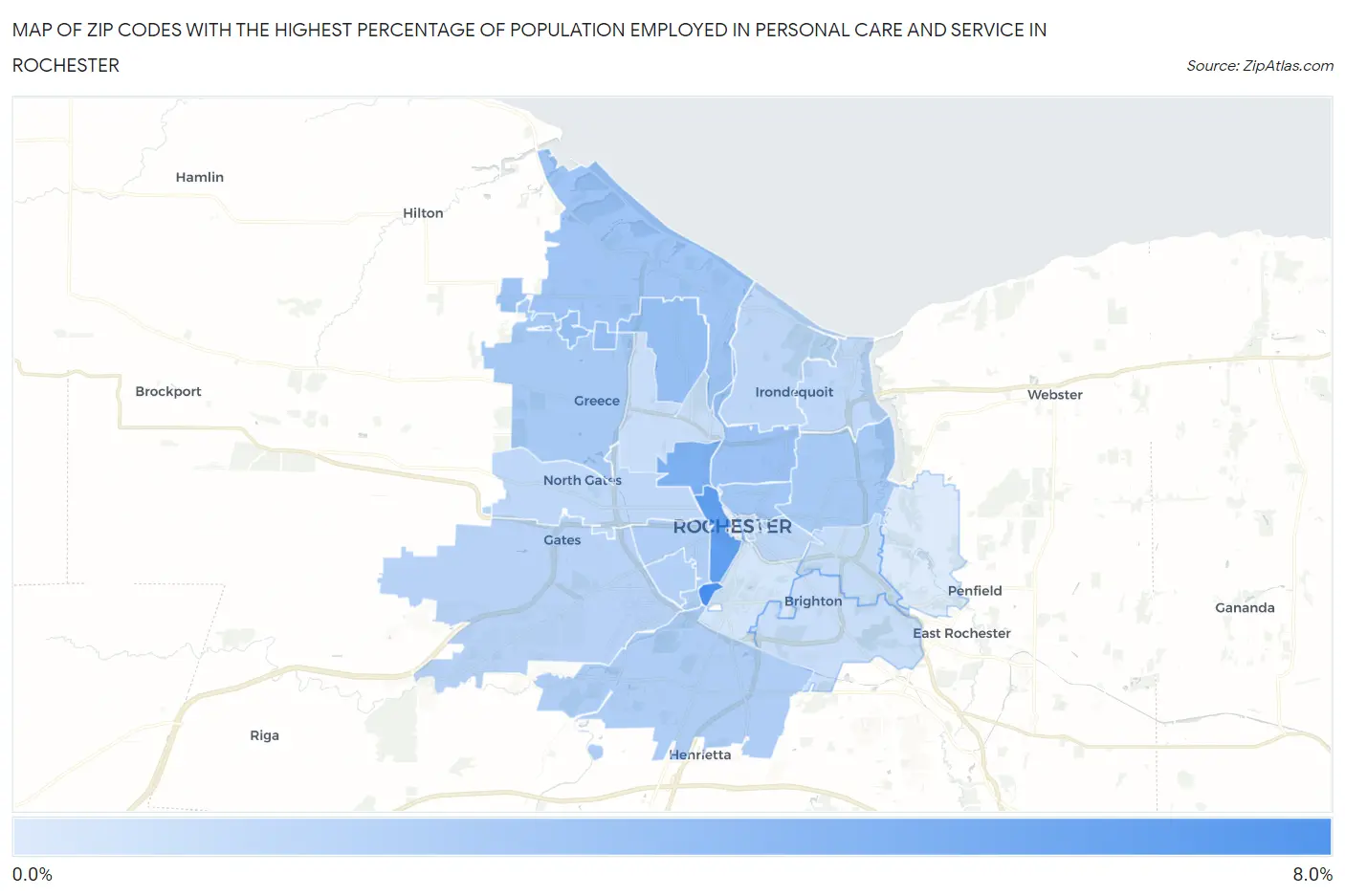Select the darkest blue zip code region

[708, 594]
